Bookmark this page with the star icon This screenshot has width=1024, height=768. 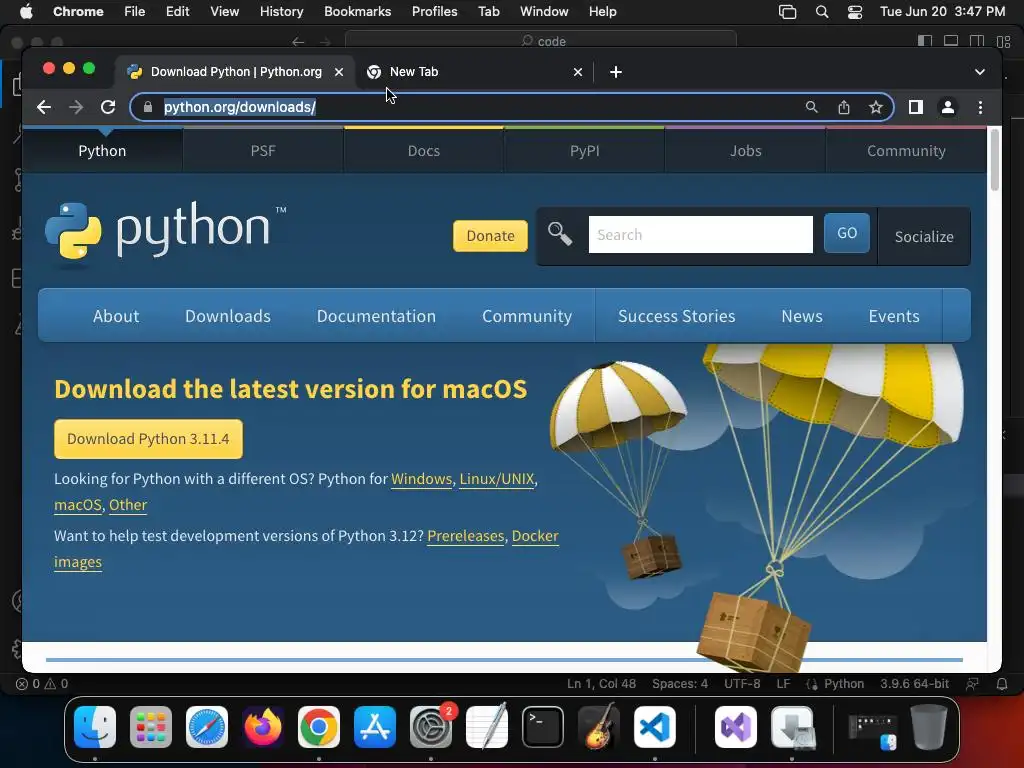pos(876,107)
